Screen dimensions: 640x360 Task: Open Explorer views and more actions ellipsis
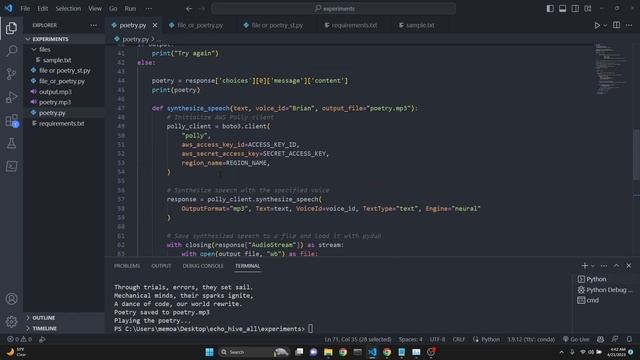tap(93, 25)
